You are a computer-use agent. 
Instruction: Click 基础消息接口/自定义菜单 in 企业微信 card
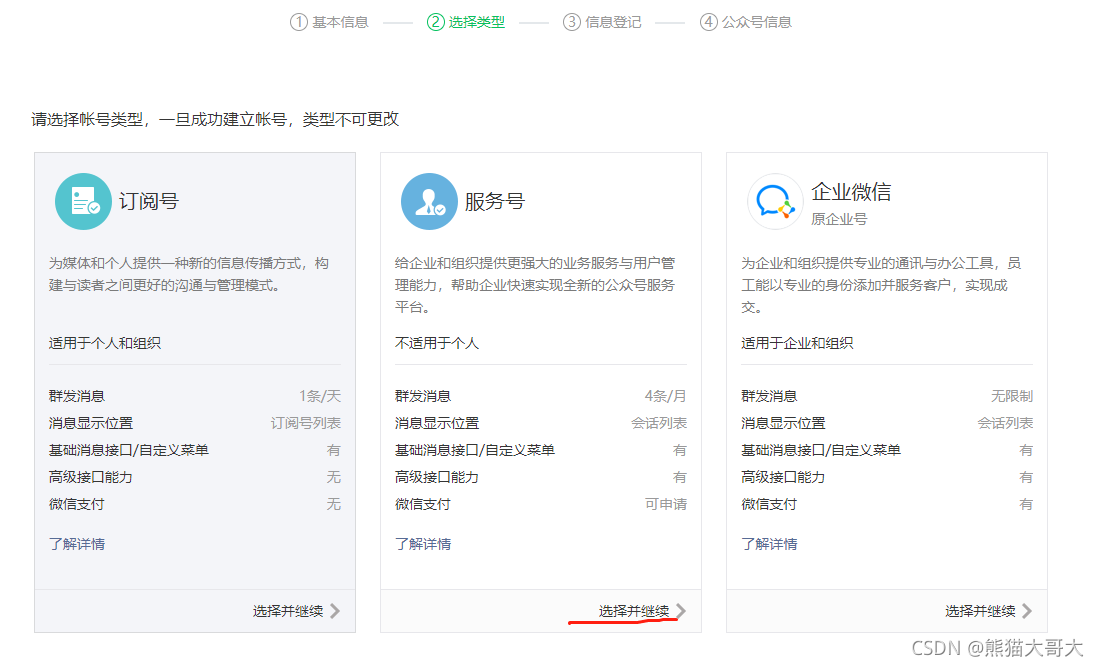tap(821, 450)
